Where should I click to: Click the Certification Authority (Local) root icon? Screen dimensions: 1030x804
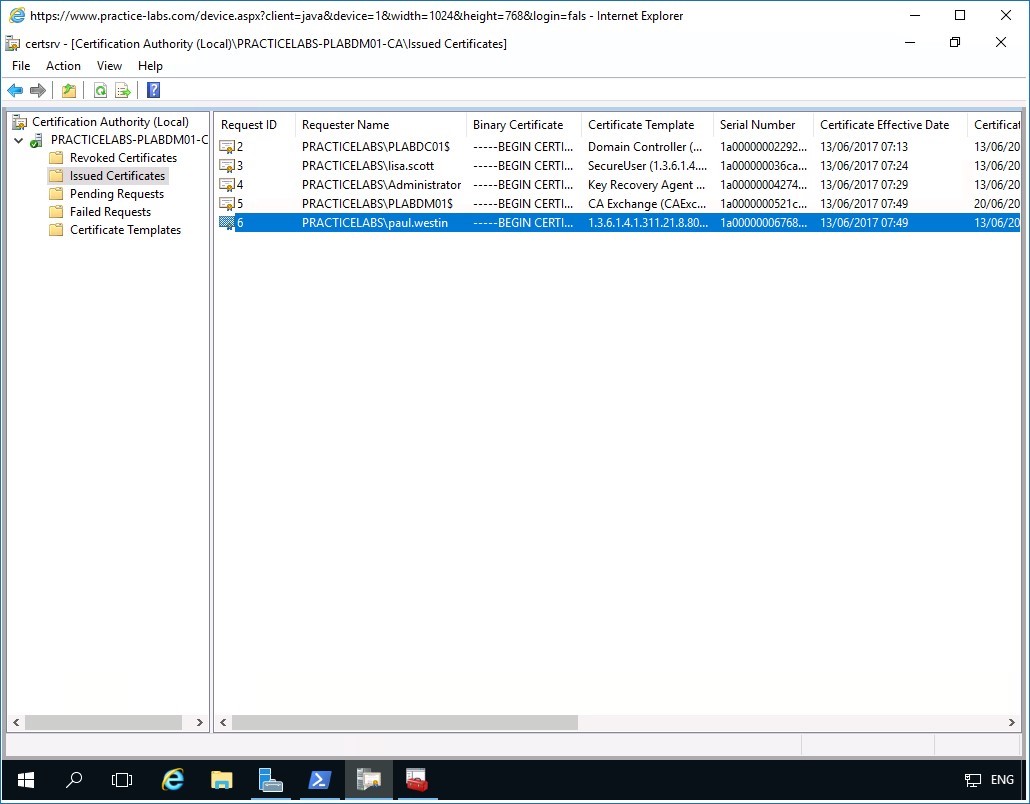20,122
